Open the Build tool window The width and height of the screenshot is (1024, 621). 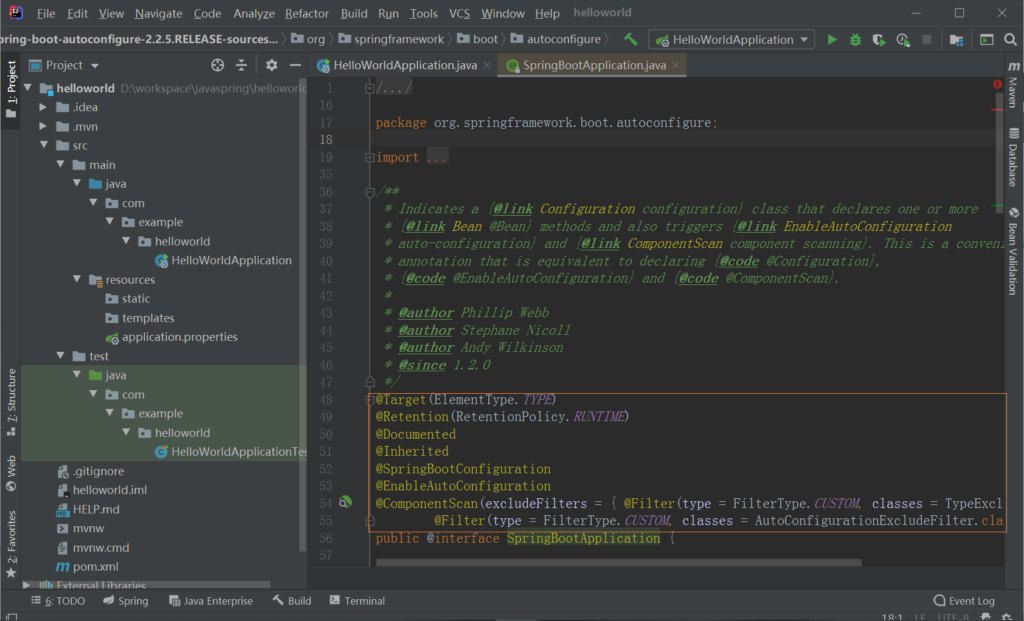[292, 601]
